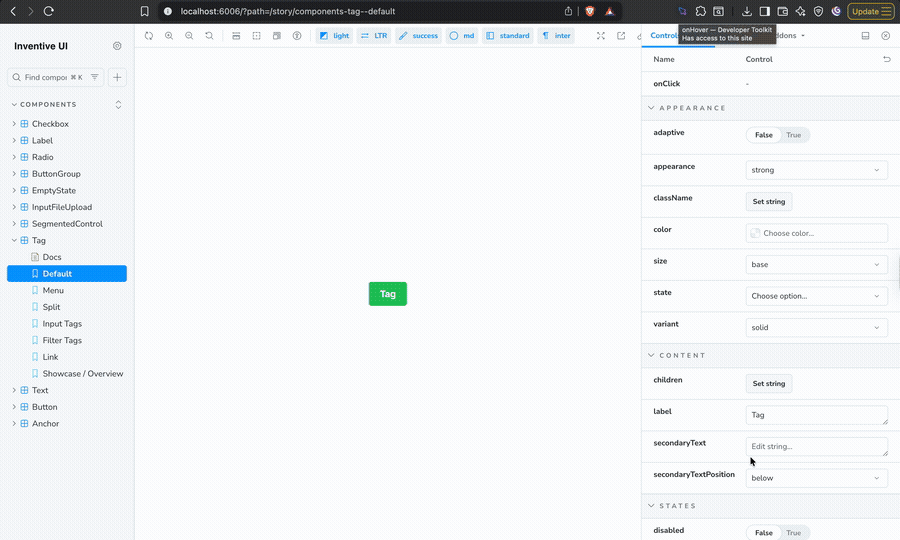Set disabled to True
This screenshot has height=540, width=900.
point(793,533)
